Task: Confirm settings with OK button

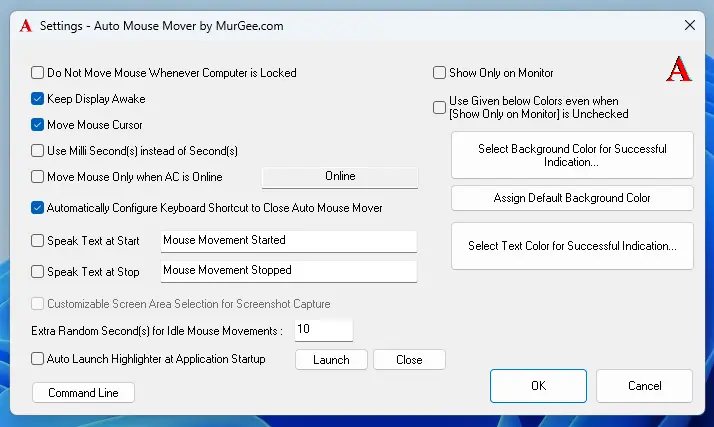Action: 538,386
